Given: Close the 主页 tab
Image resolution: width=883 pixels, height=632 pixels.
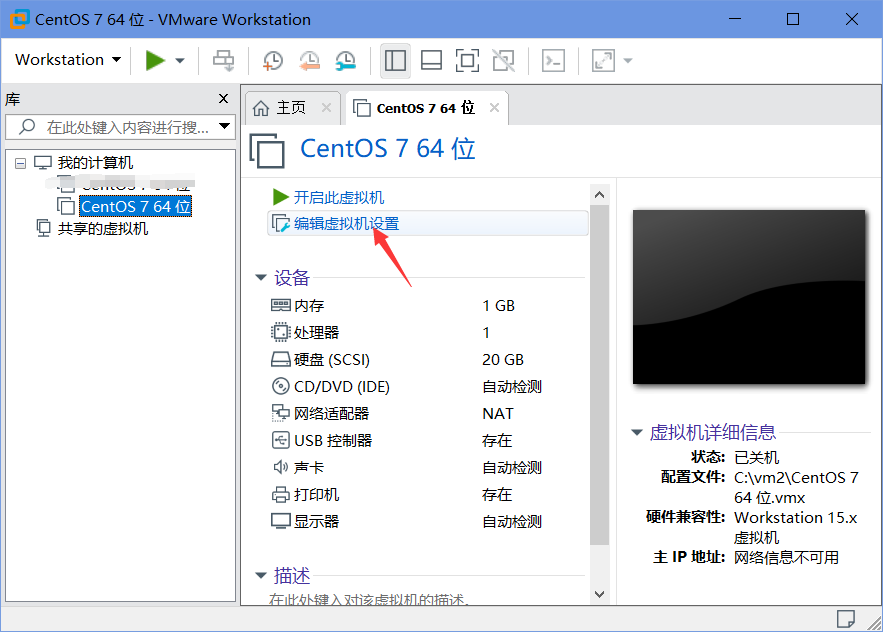Looking at the screenshot, I should coord(326,107).
